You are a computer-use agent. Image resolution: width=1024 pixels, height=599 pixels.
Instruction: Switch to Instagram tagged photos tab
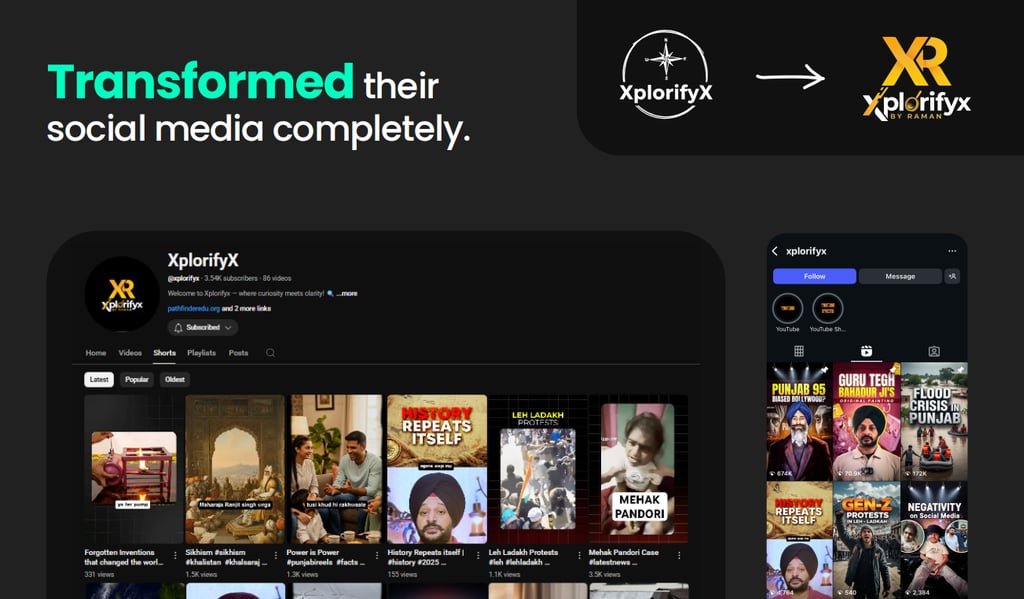(934, 351)
